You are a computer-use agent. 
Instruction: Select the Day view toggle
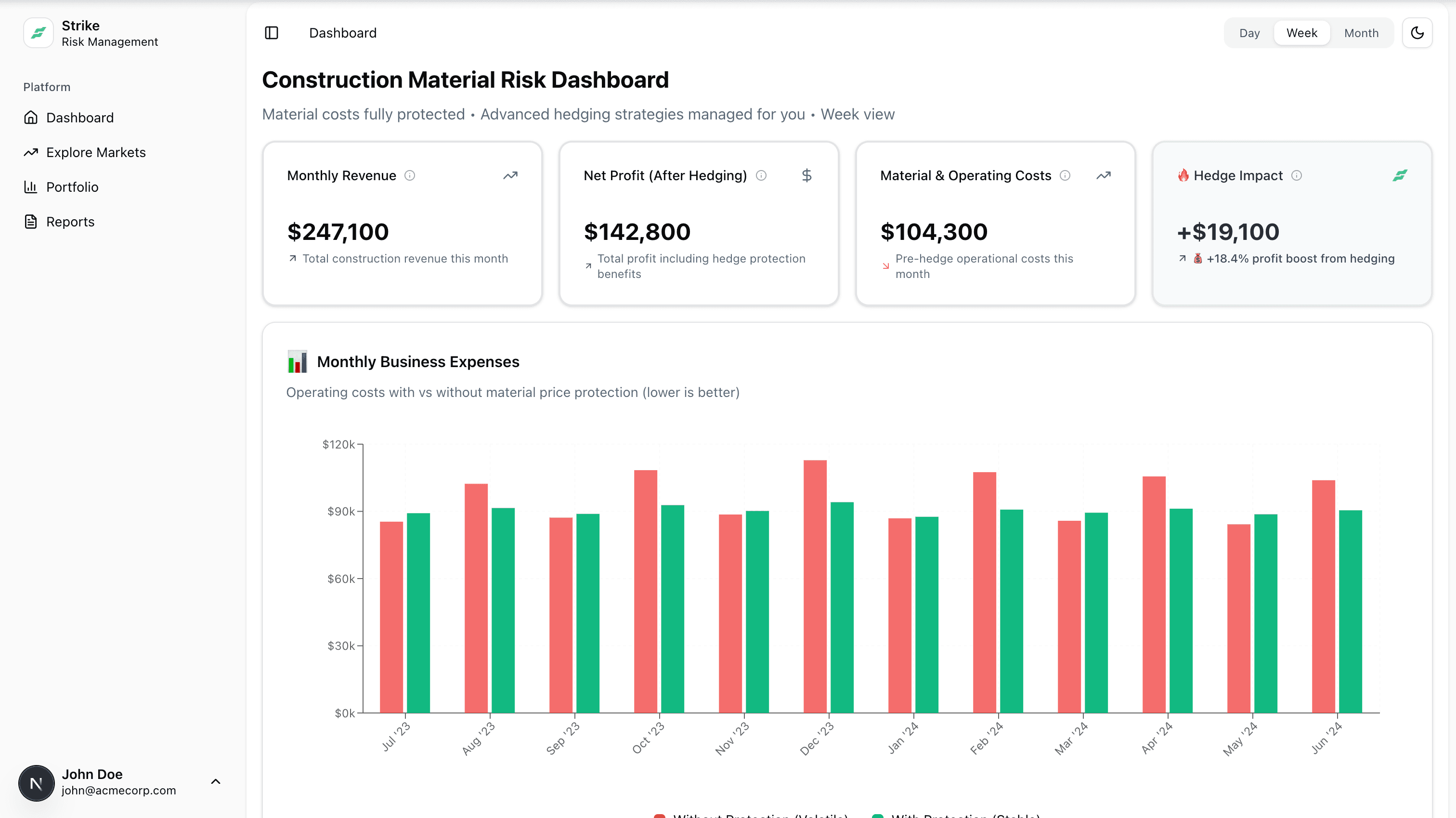(1249, 33)
